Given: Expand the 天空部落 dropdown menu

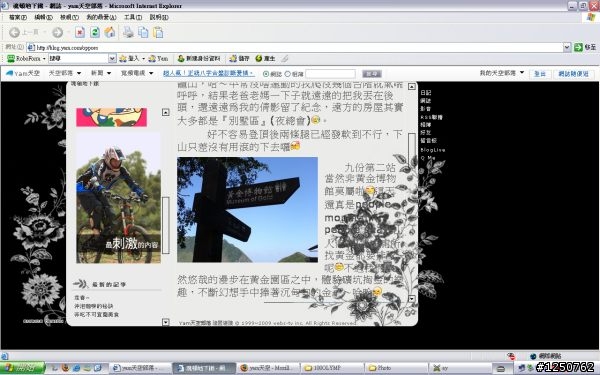Looking at the screenshot, I should [x=79, y=73].
